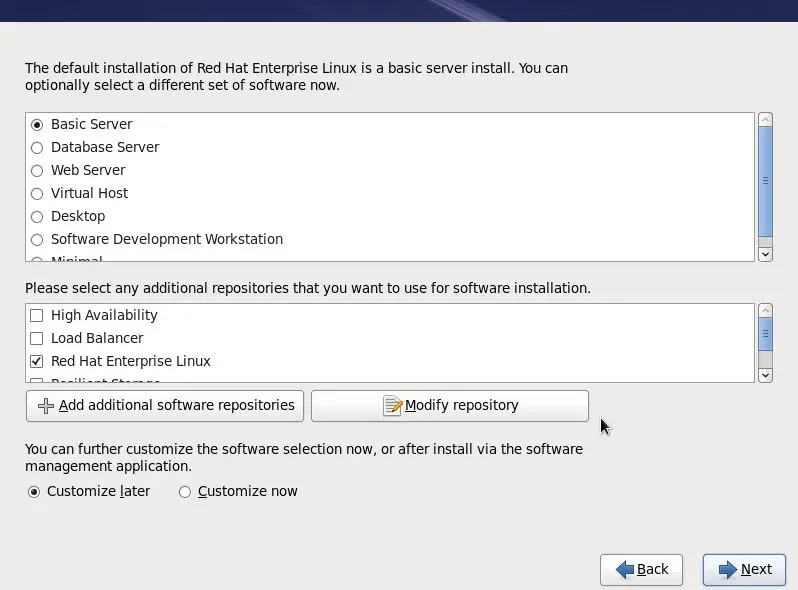Viewport: 798px width, 590px height.
Task: Click the plus icon on Add repositories button
Action: 45,406
